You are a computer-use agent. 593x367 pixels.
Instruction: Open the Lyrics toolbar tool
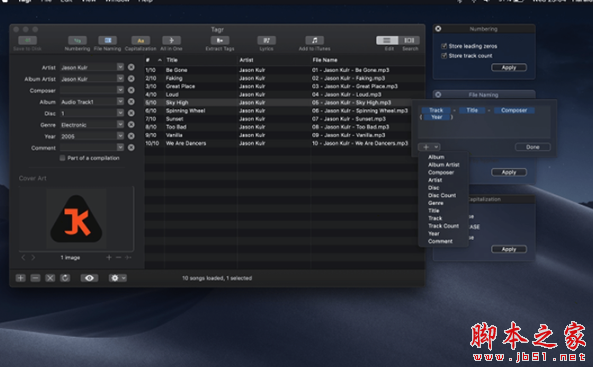pos(266,40)
